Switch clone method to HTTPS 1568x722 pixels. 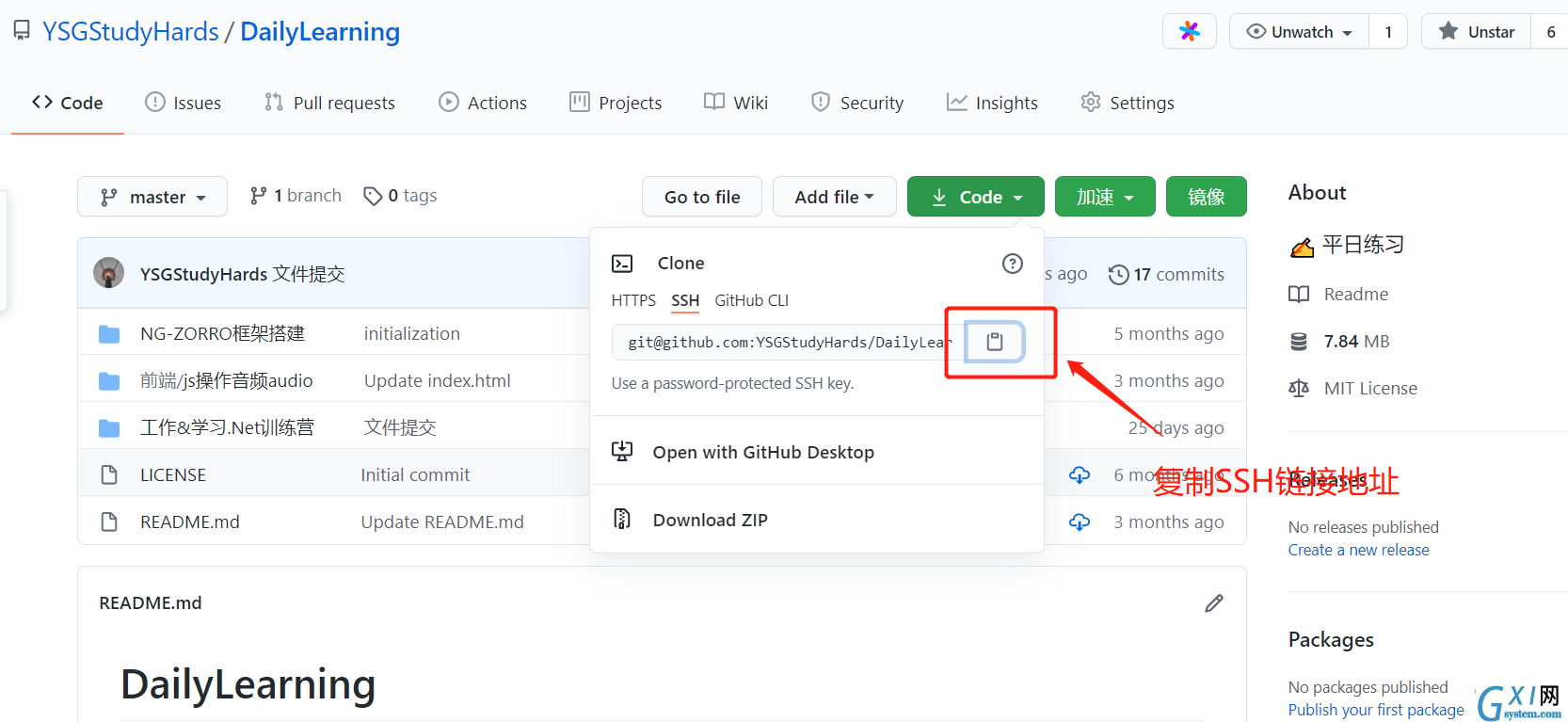click(633, 300)
